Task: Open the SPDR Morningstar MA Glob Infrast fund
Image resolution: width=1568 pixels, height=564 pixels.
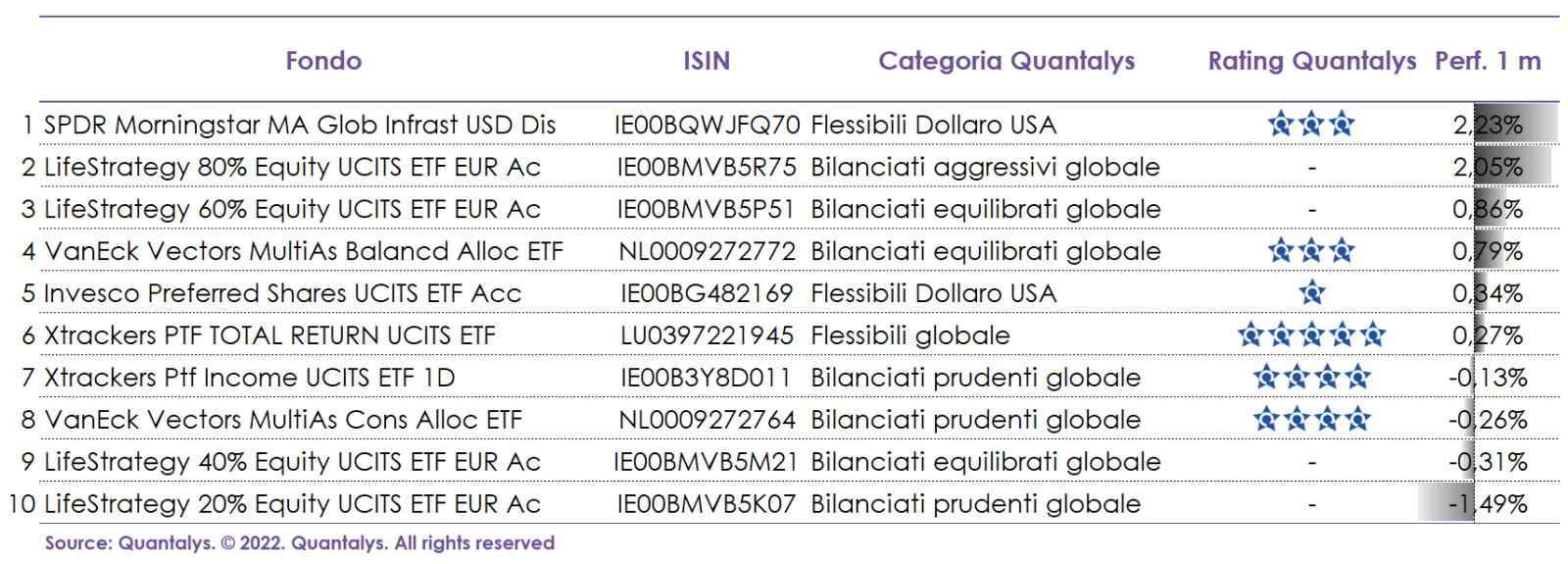Action: click(x=300, y=126)
